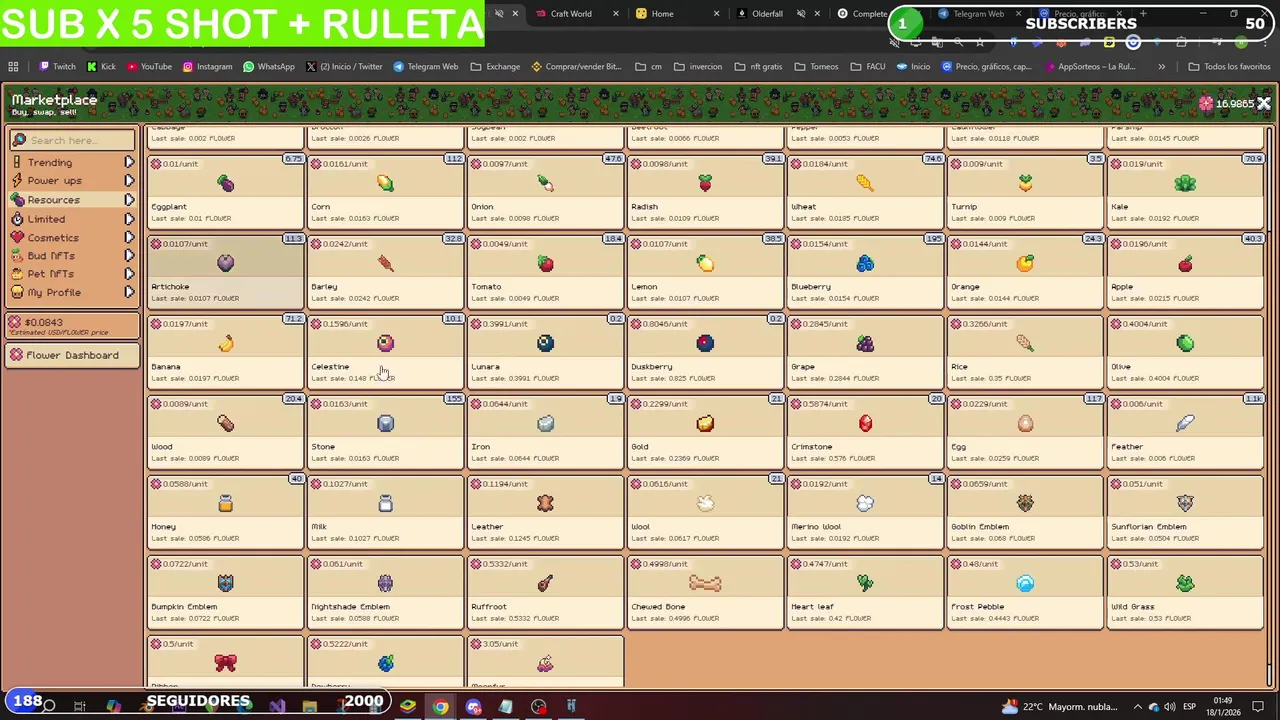Open the Eggplant listing icon
1280x720 pixels.
pos(225,183)
